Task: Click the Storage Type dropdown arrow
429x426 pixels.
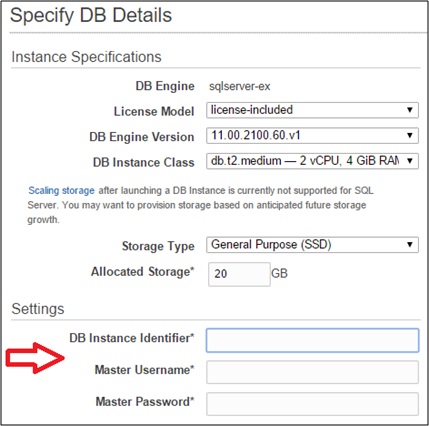Action: tap(410, 245)
